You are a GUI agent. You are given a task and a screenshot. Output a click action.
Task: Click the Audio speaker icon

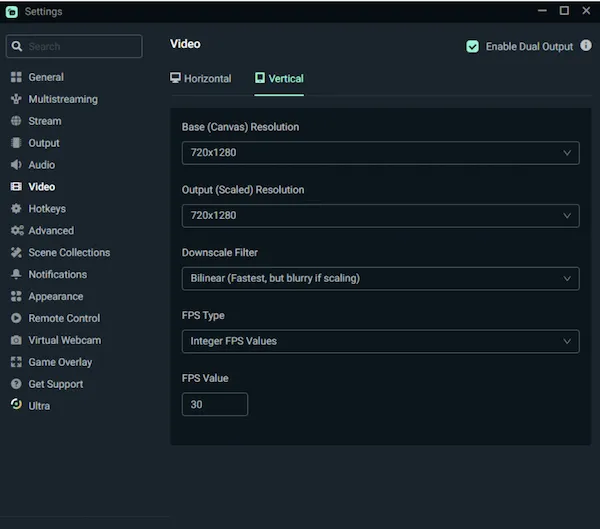coord(16,165)
